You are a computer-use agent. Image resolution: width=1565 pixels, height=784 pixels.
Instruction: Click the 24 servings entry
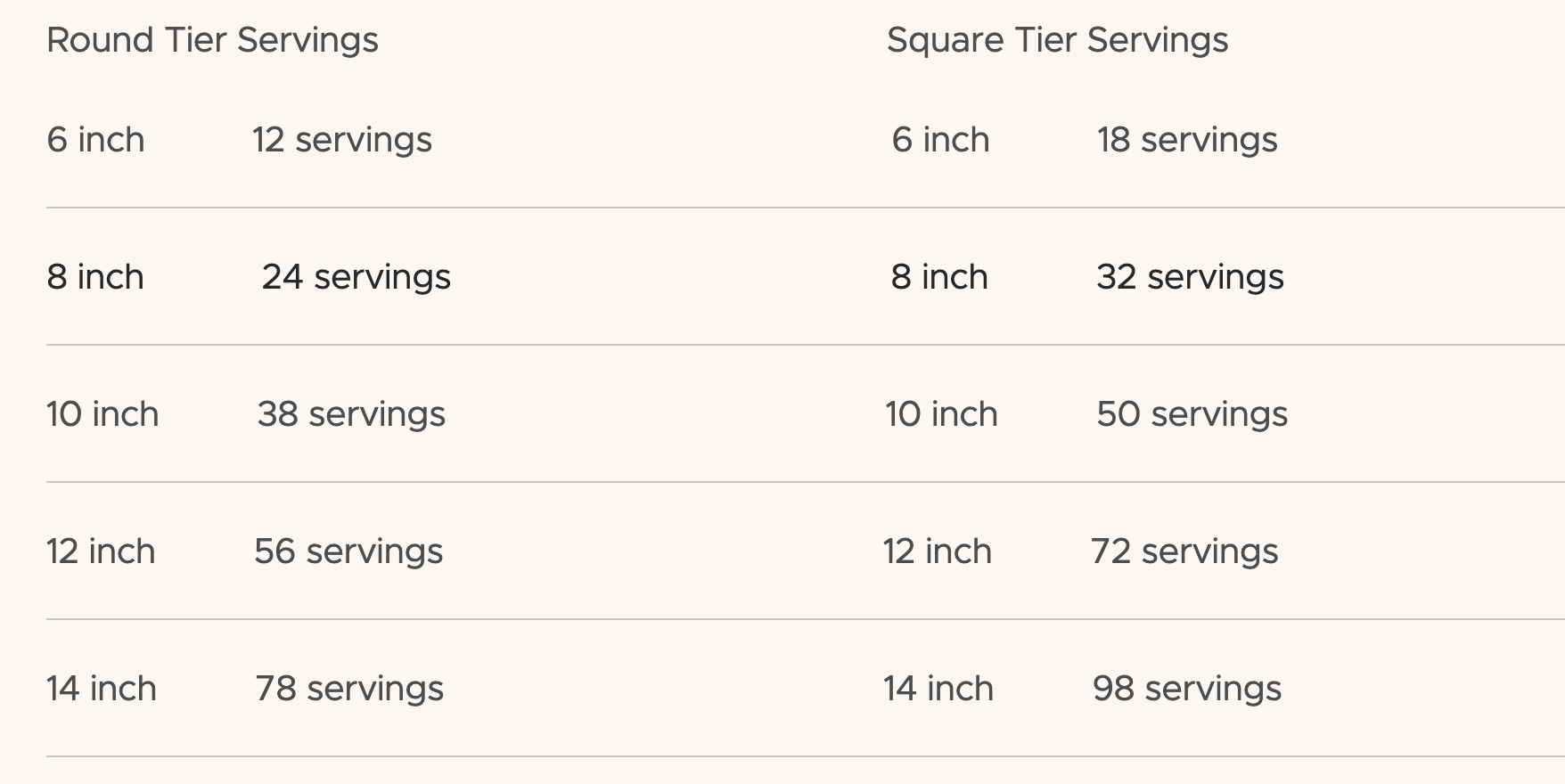(356, 277)
